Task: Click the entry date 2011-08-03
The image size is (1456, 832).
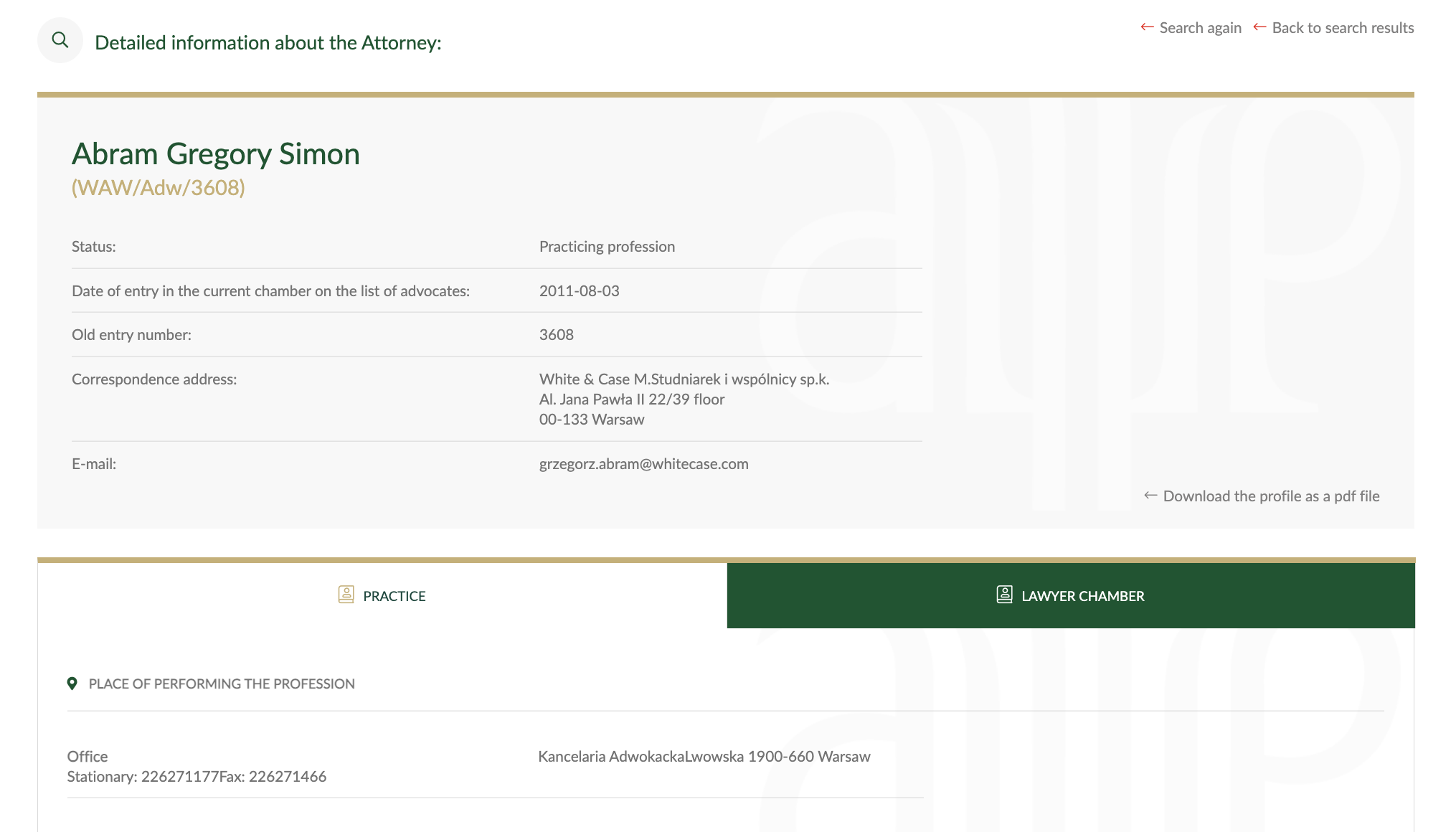Action: 580,291
